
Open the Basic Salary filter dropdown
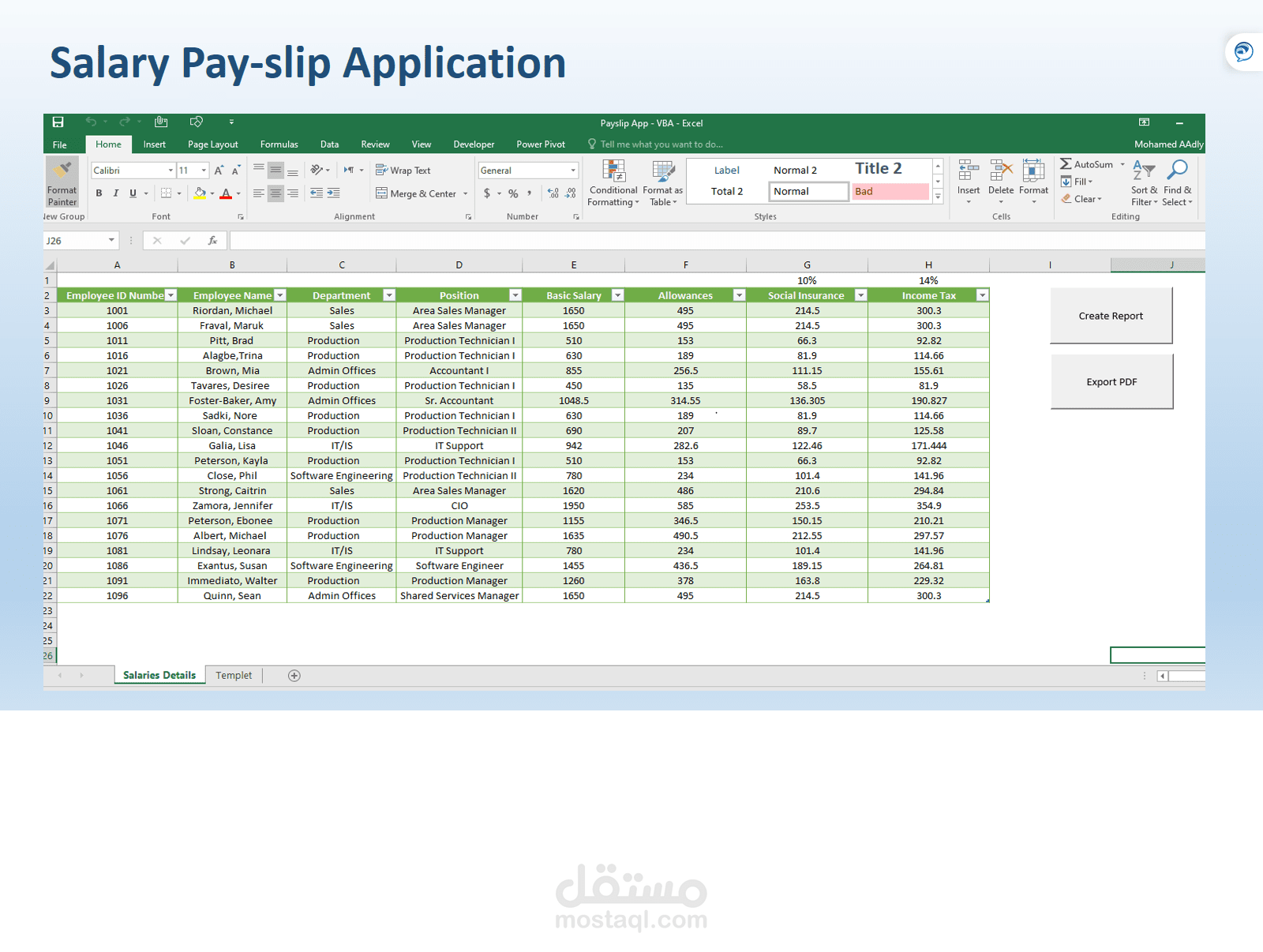point(619,295)
